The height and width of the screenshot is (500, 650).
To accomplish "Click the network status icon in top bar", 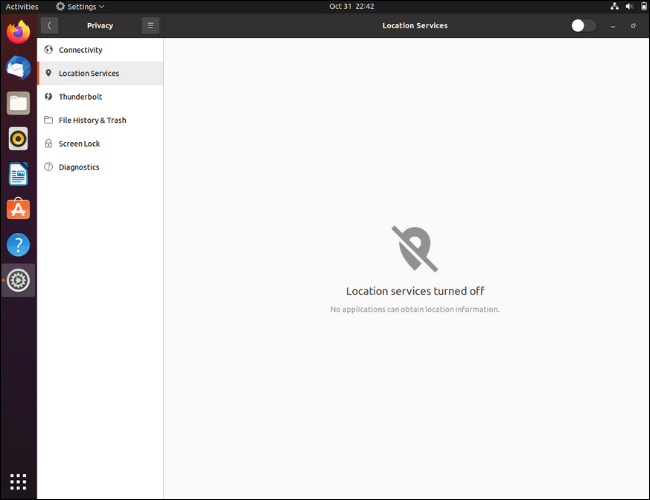I will tap(614, 6).
